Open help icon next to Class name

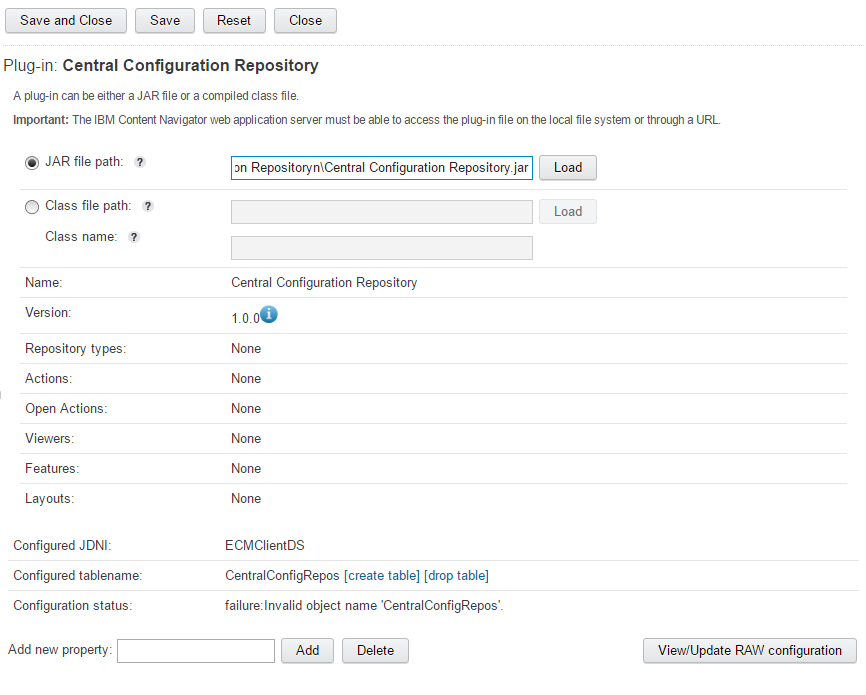click(x=134, y=237)
